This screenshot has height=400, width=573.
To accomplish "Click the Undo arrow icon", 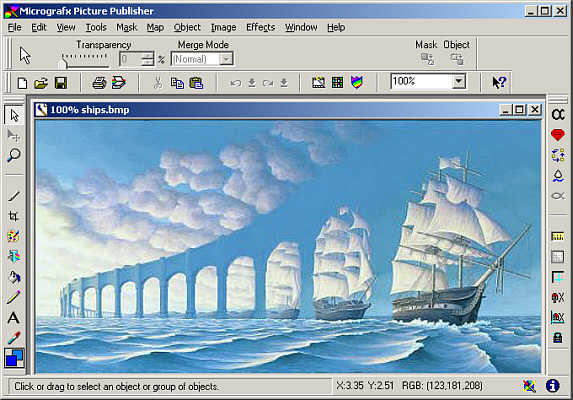I will pos(236,83).
